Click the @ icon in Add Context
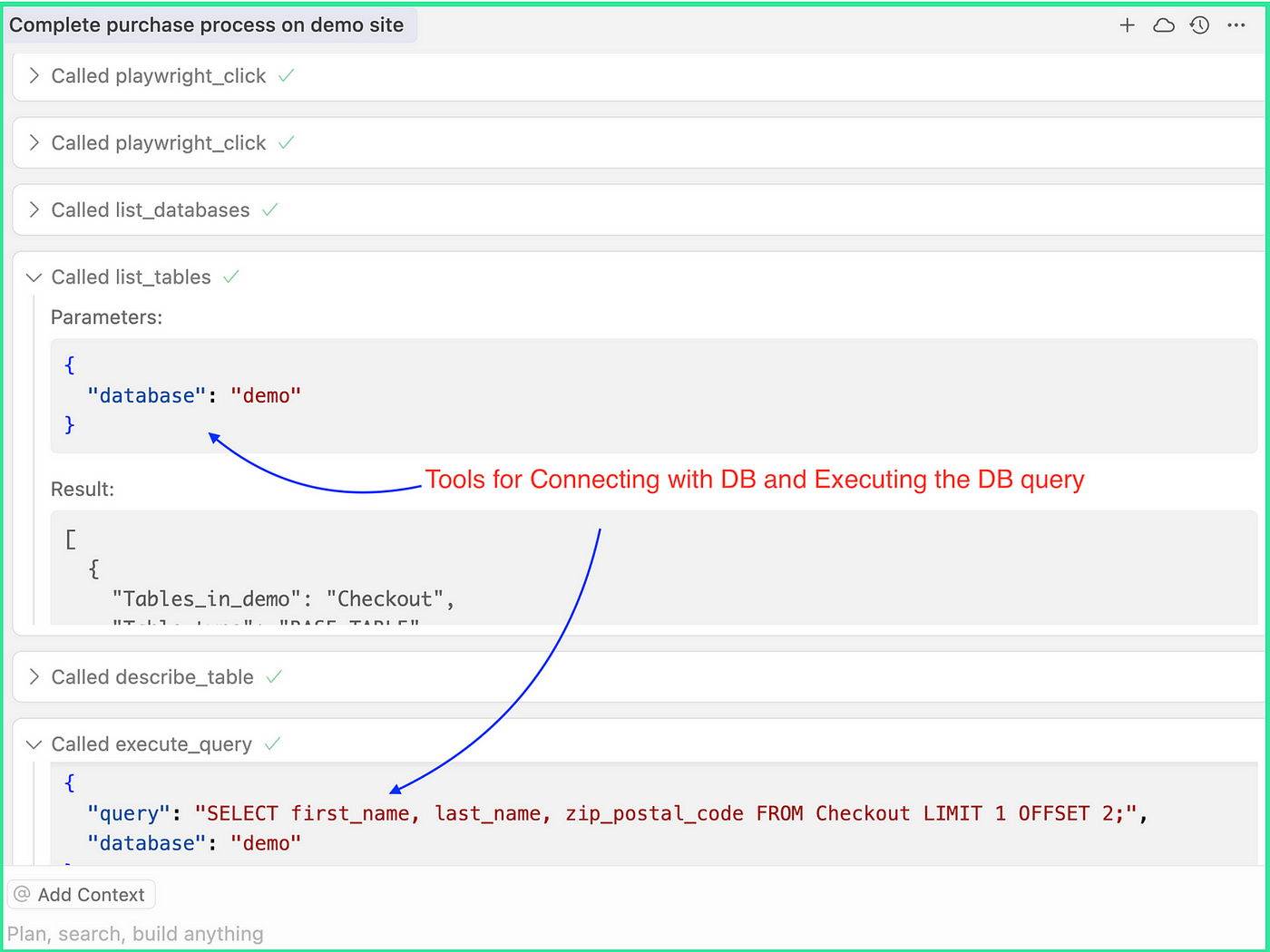Screen dimensions: 1270x952 22,894
